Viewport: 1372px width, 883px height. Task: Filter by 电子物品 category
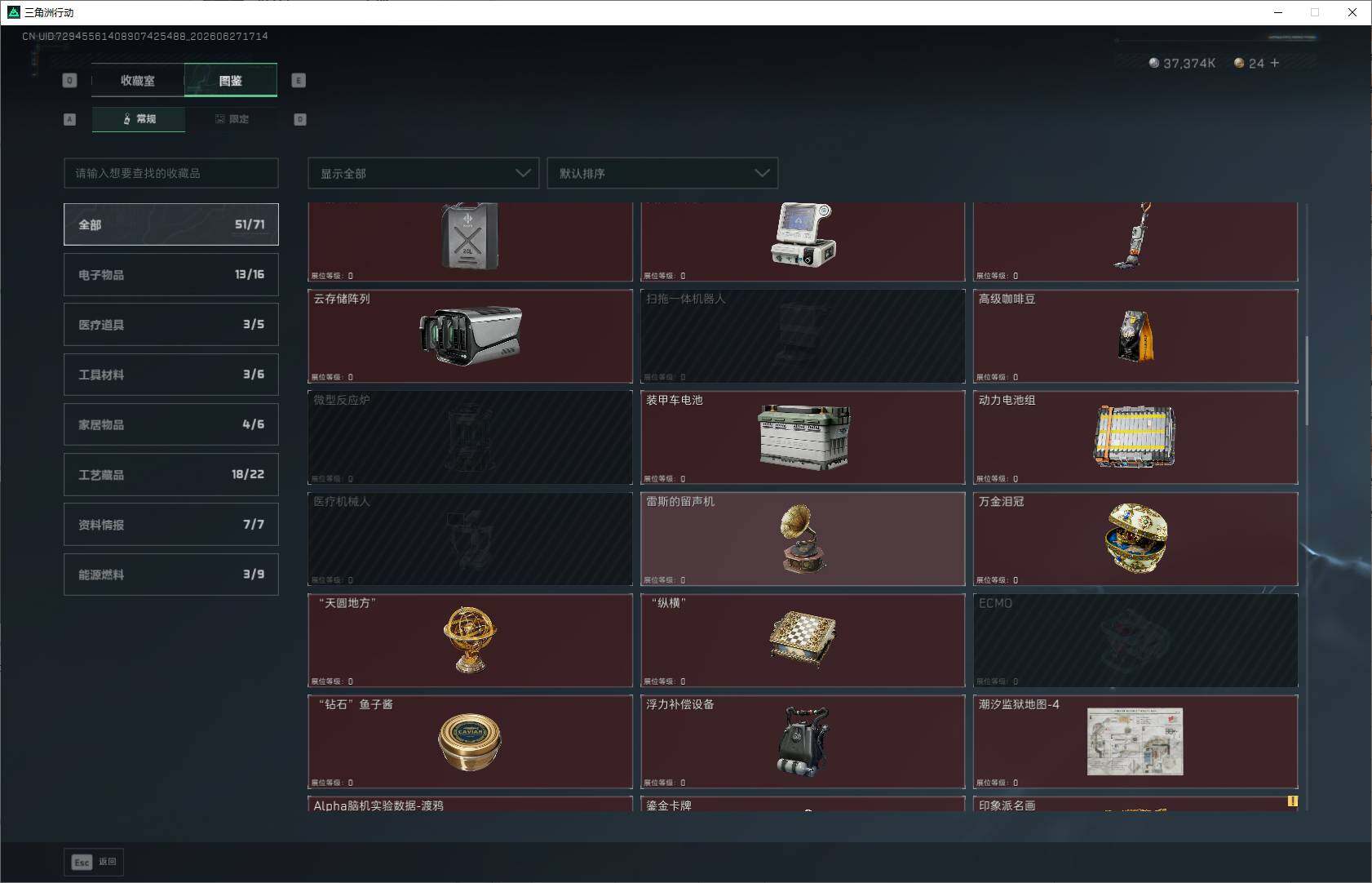(171, 274)
